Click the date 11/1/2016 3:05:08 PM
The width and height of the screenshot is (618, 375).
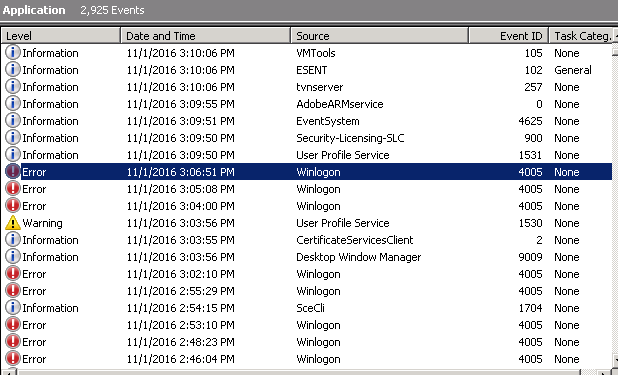[x=181, y=189]
